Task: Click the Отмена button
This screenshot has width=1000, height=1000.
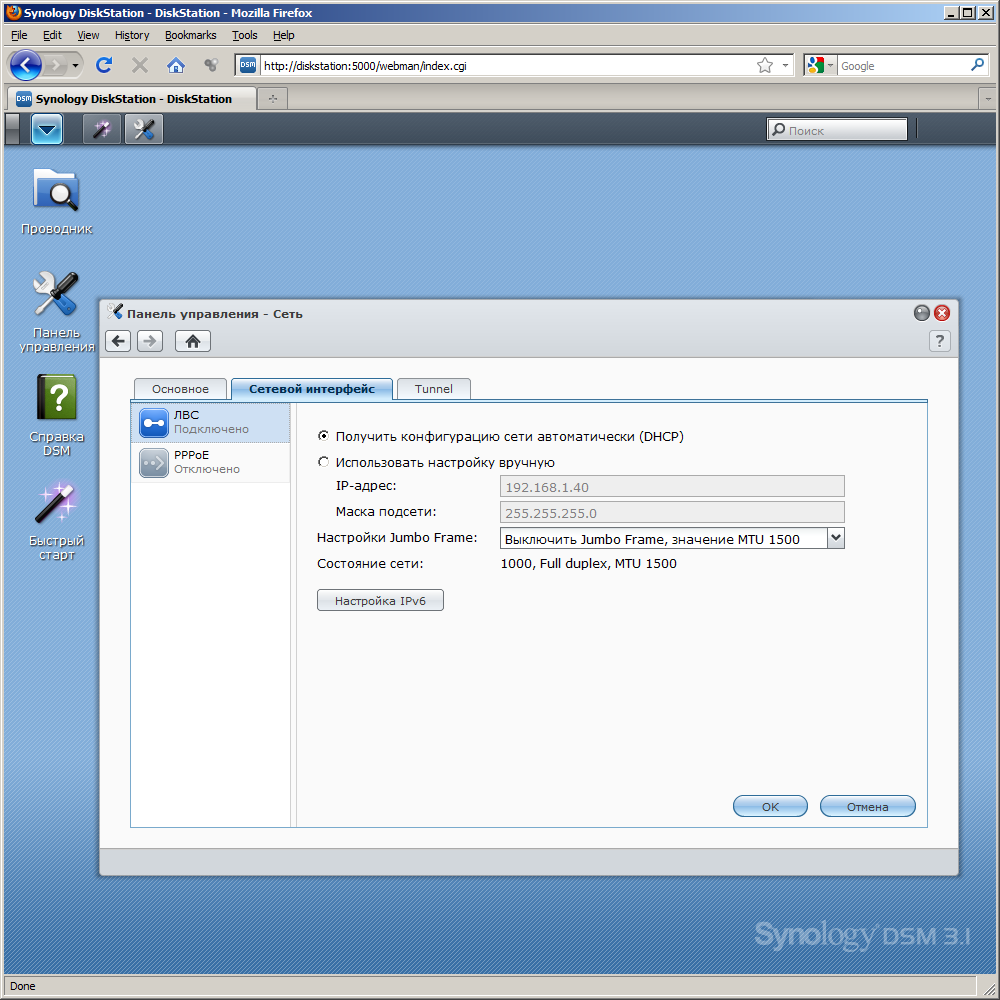Action: click(x=867, y=806)
